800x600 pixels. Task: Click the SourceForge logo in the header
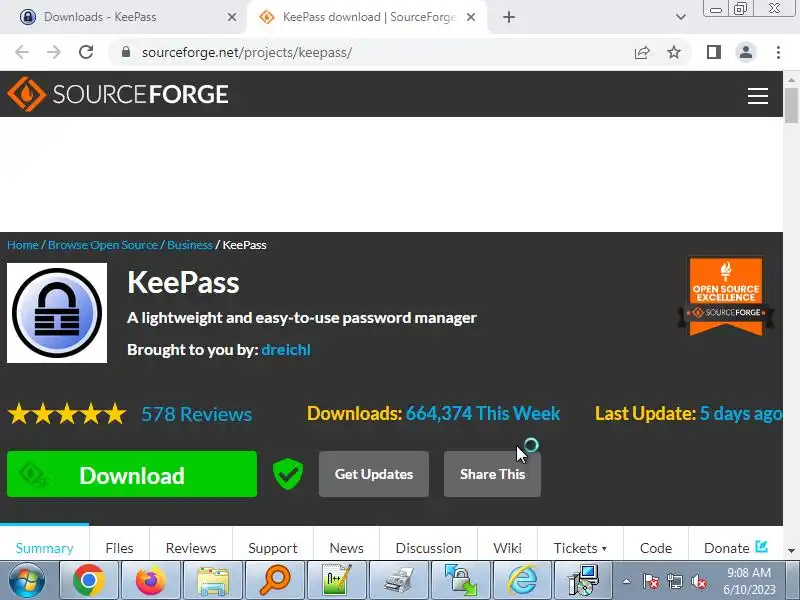118,94
